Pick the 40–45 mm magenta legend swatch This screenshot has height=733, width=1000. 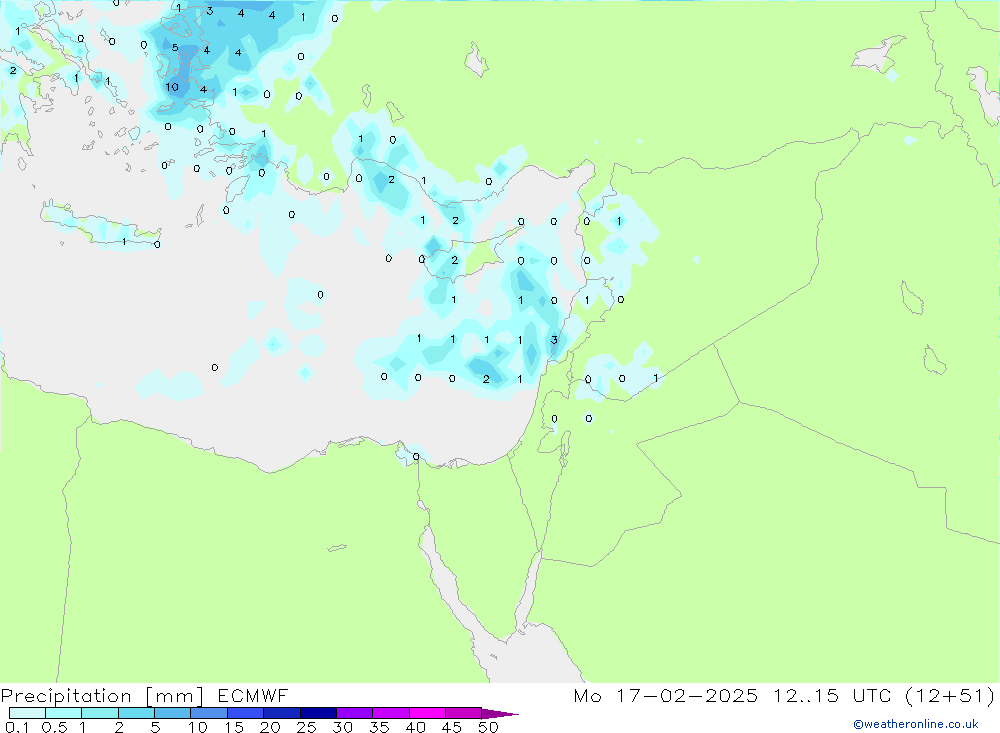427,713
